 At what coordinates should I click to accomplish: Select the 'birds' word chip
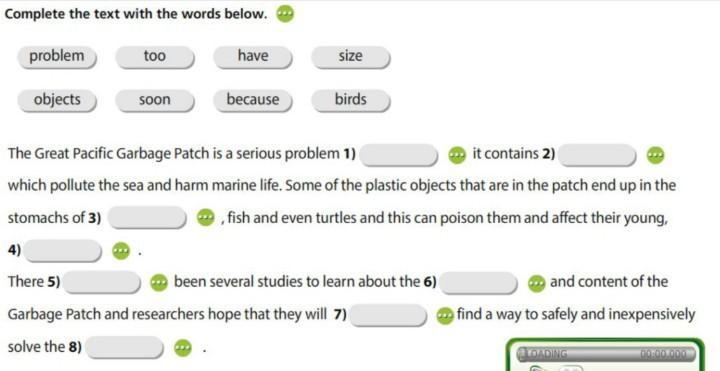coord(351,101)
